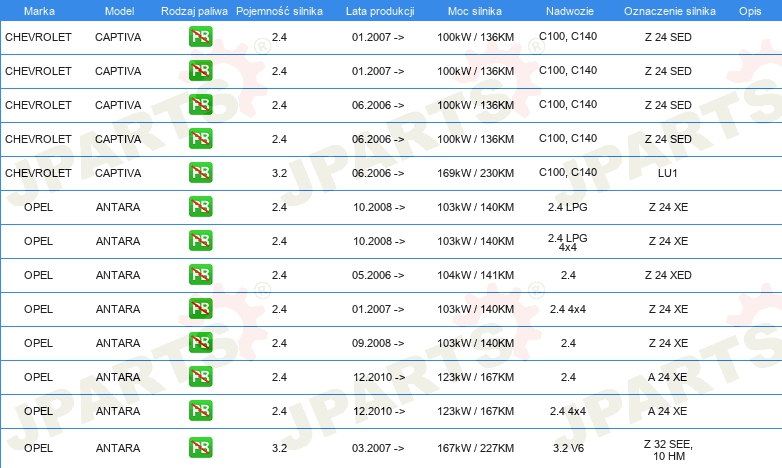Click fuel icon for Captiva 3.2 LU1
Screen dimensions: 782x468
pyautogui.click(x=200, y=173)
